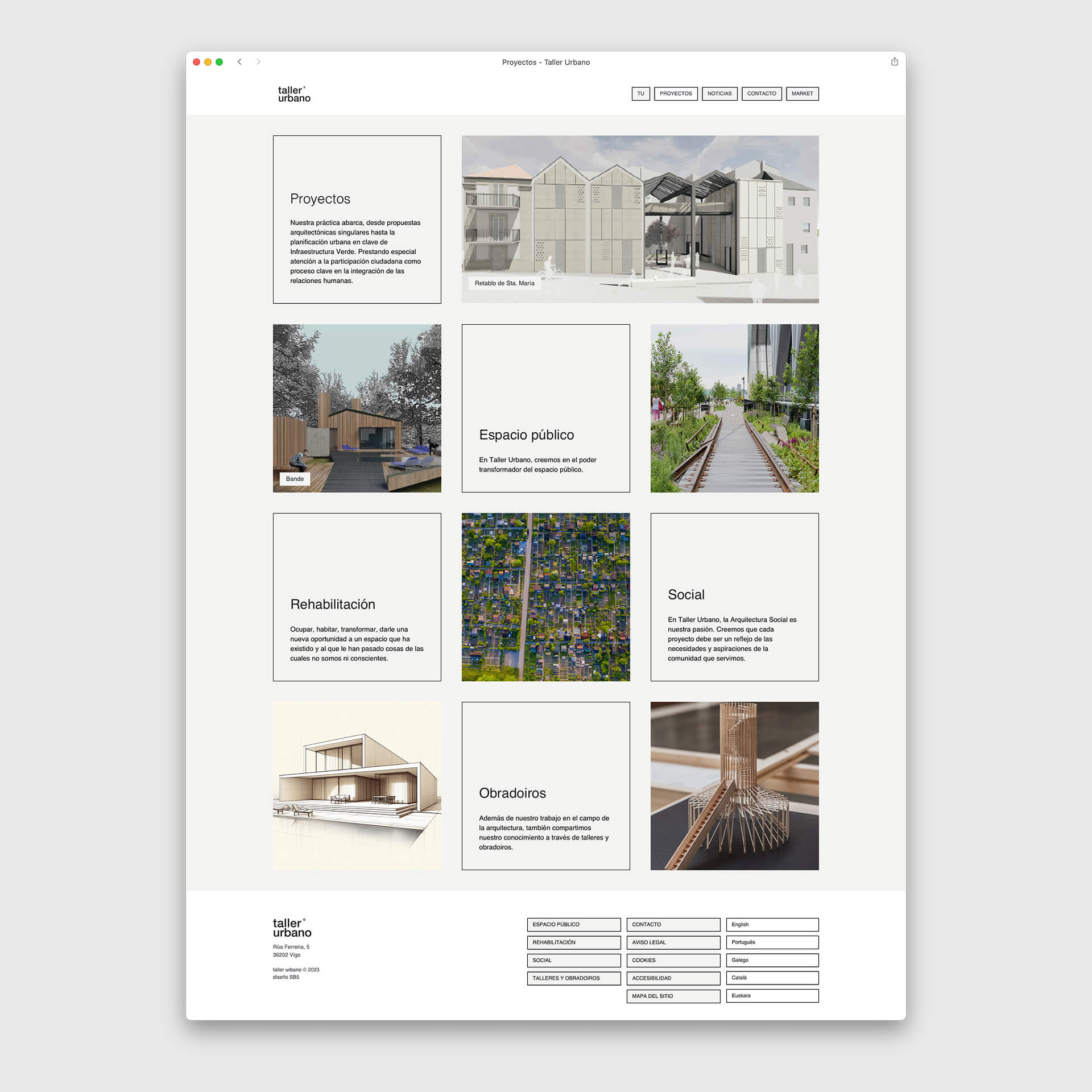Open the NOTICIAS nav item
1092x1092 pixels.
coord(719,94)
